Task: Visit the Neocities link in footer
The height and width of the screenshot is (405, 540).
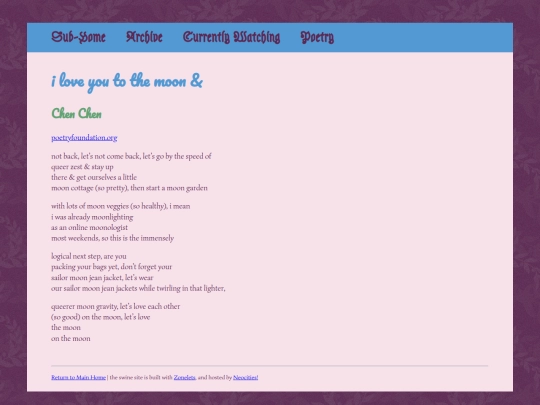Action: 246,377
